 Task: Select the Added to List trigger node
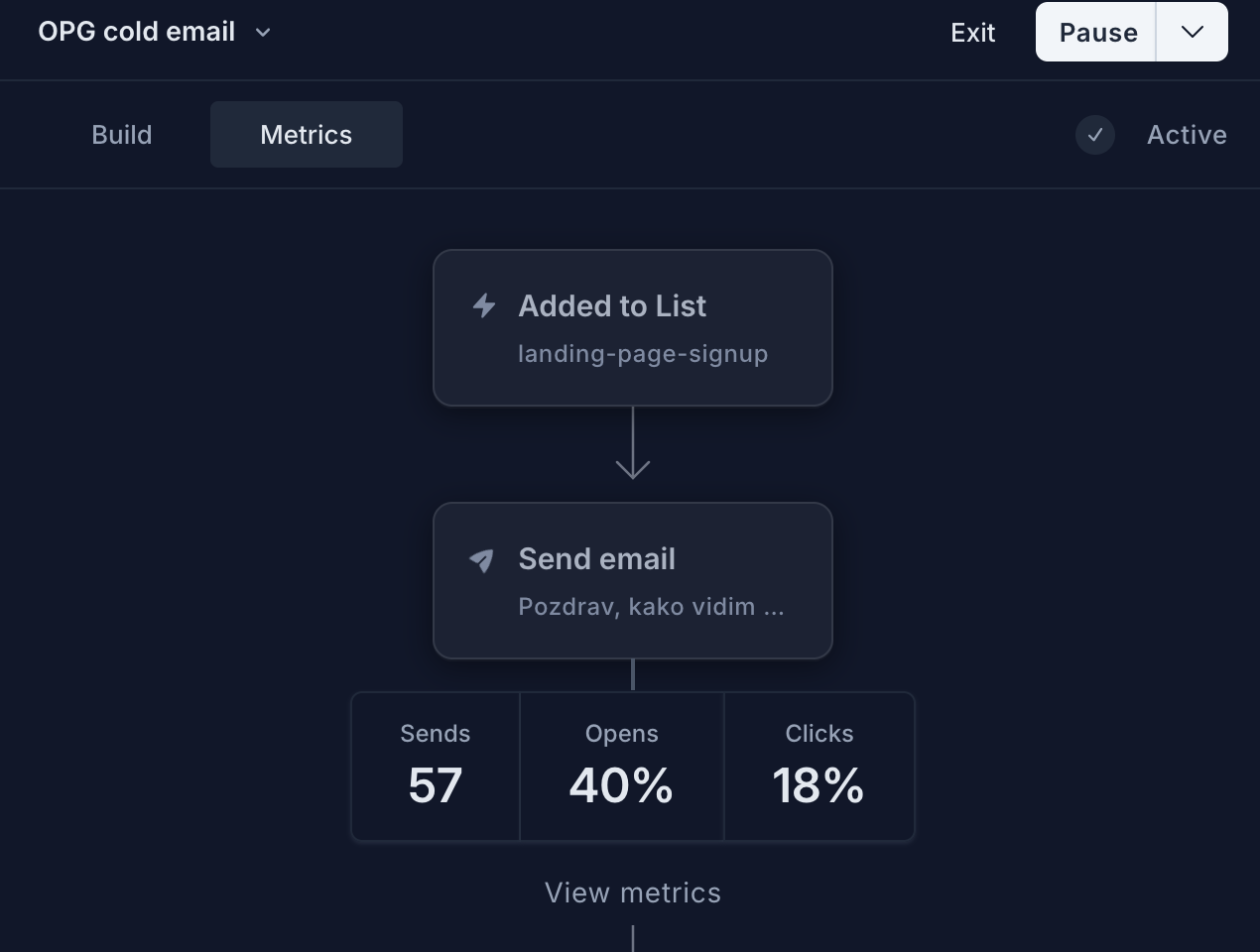(x=632, y=327)
